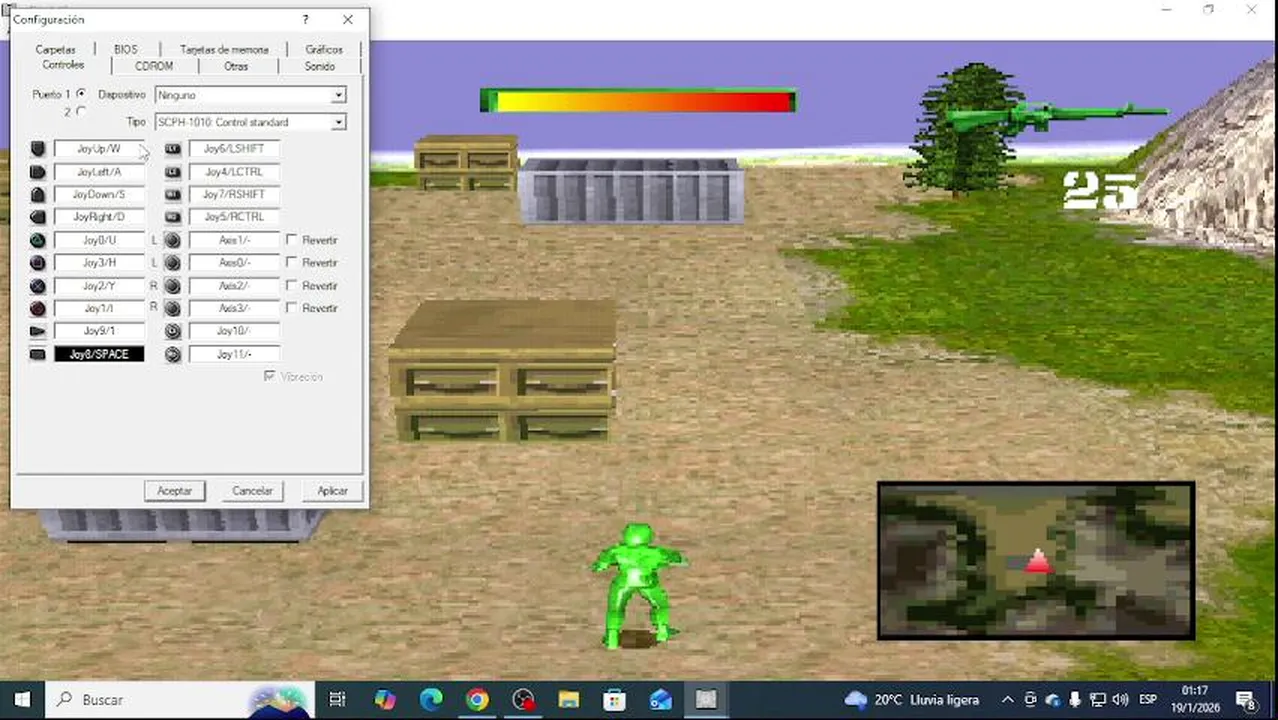The image size is (1278, 720).
Task: Click the stick-press icon beside Joy10/-
Action: (173, 331)
